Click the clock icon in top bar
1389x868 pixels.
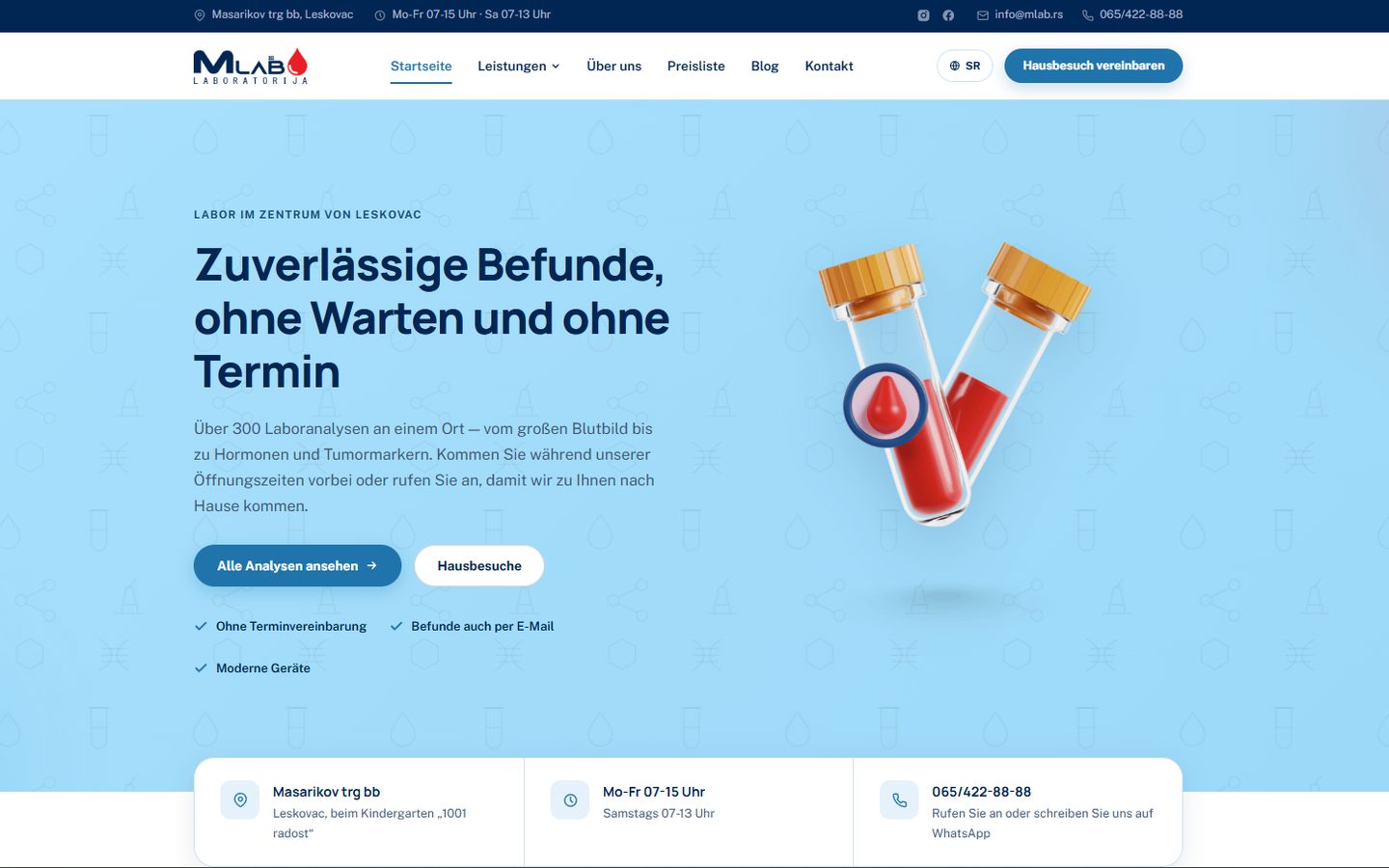click(x=380, y=15)
